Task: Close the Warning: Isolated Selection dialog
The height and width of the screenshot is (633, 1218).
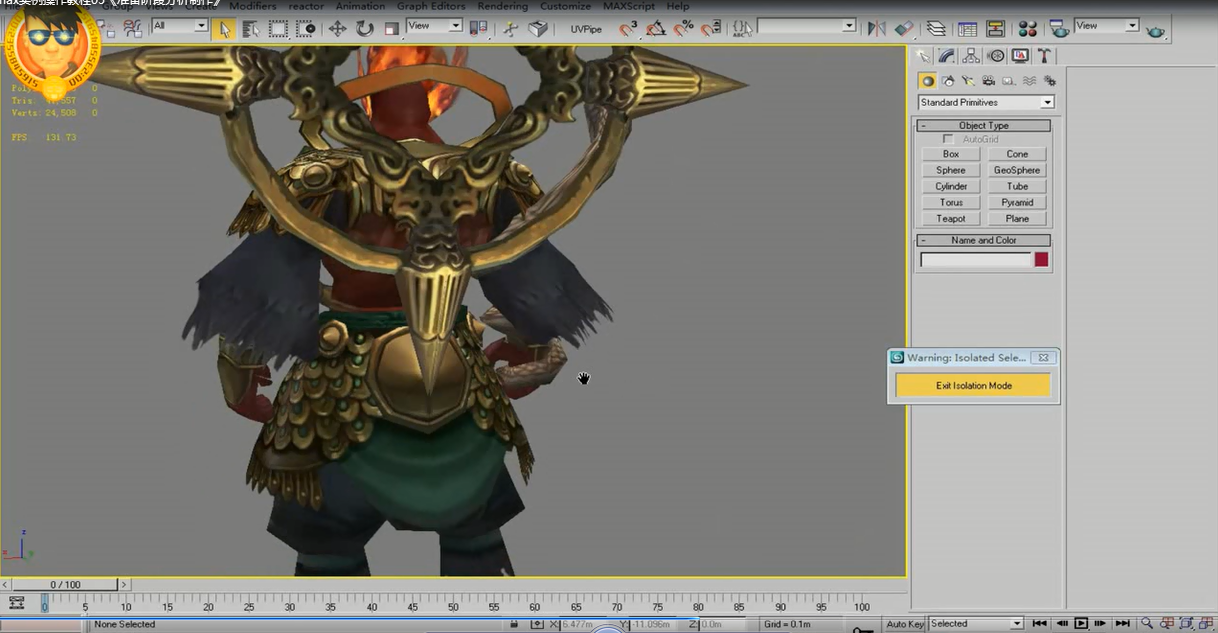Action: pos(1043,358)
